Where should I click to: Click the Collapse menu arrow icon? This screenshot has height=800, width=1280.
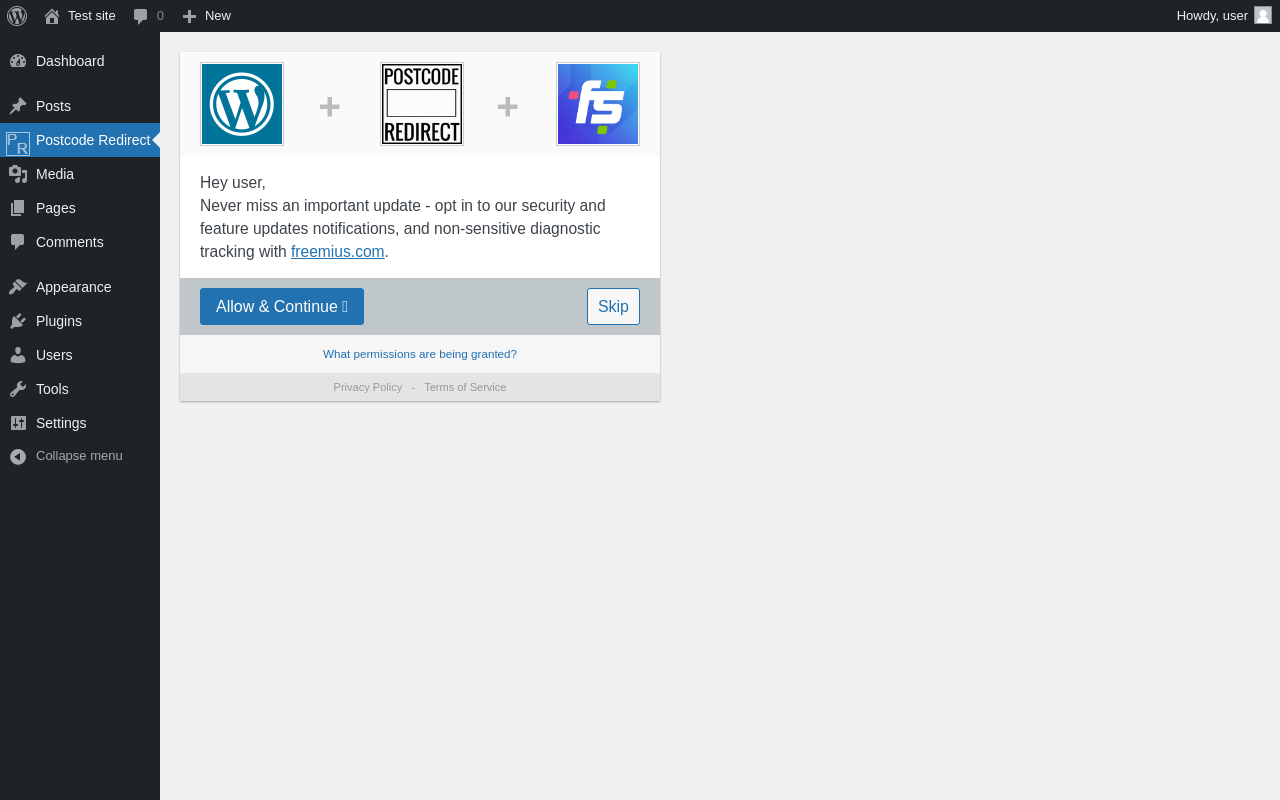coord(18,456)
